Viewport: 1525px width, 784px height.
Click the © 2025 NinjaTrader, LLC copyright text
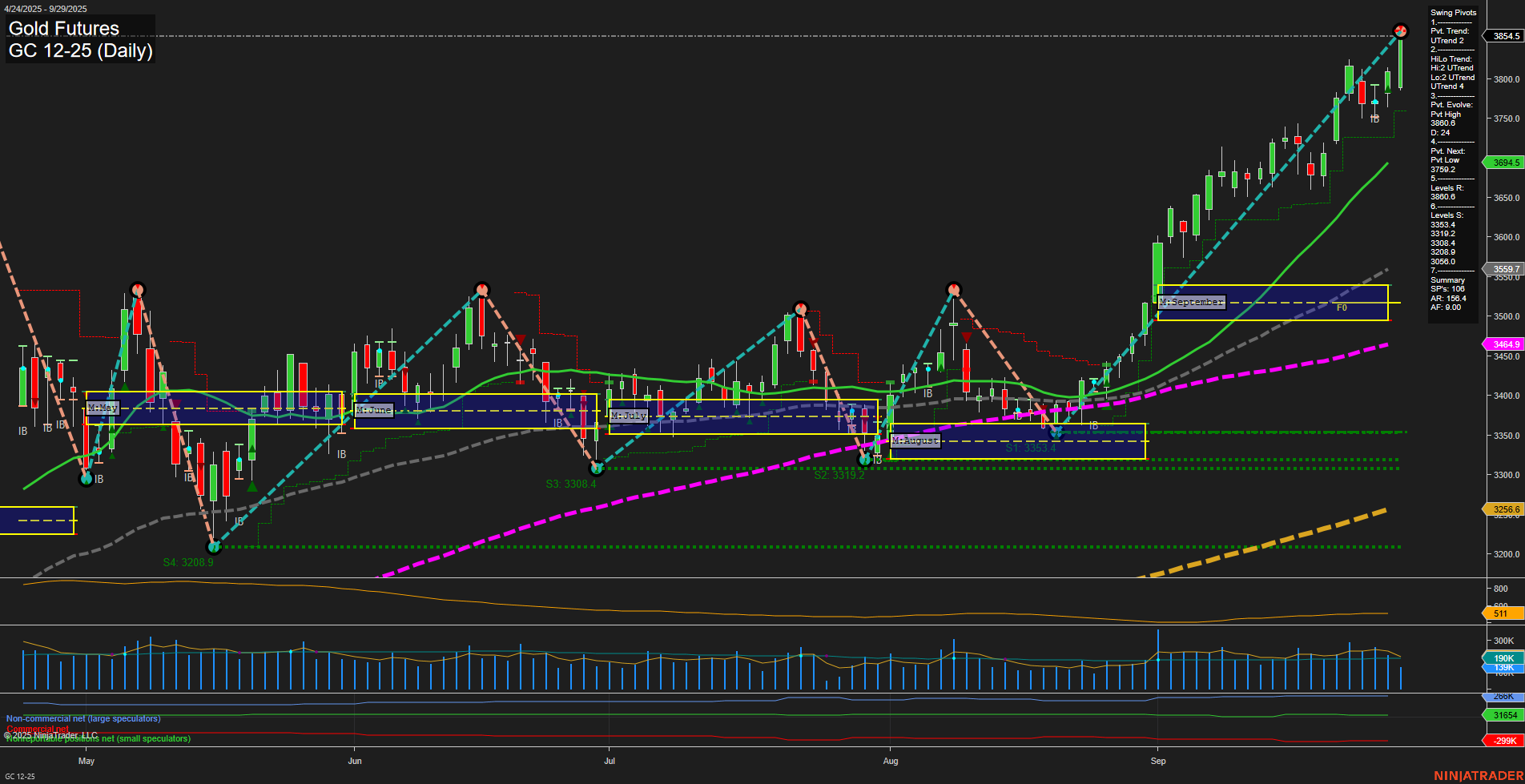pyautogui.click(x=51, y=734)
